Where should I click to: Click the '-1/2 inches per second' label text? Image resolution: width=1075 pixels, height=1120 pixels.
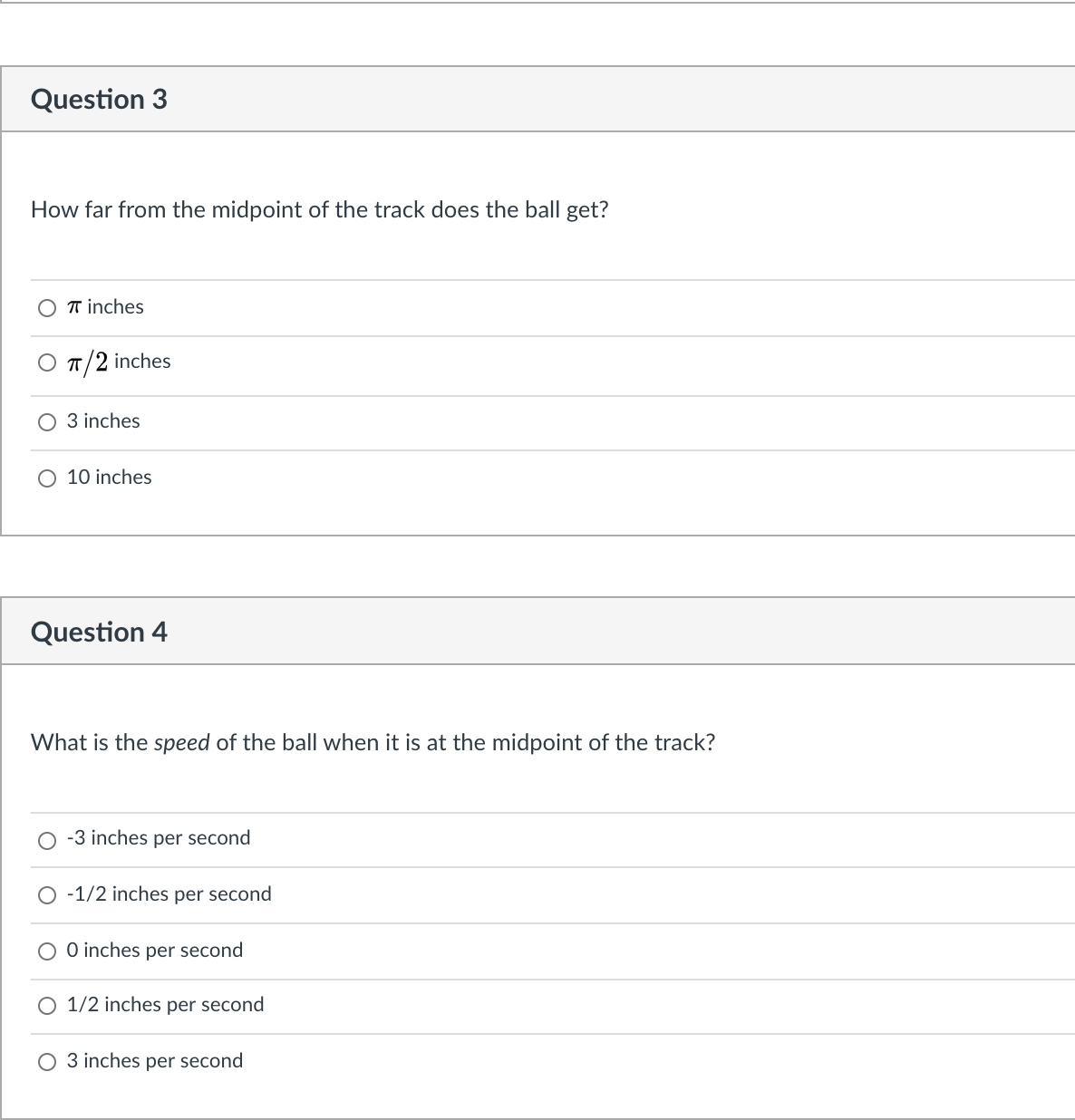tap(169, 893)
